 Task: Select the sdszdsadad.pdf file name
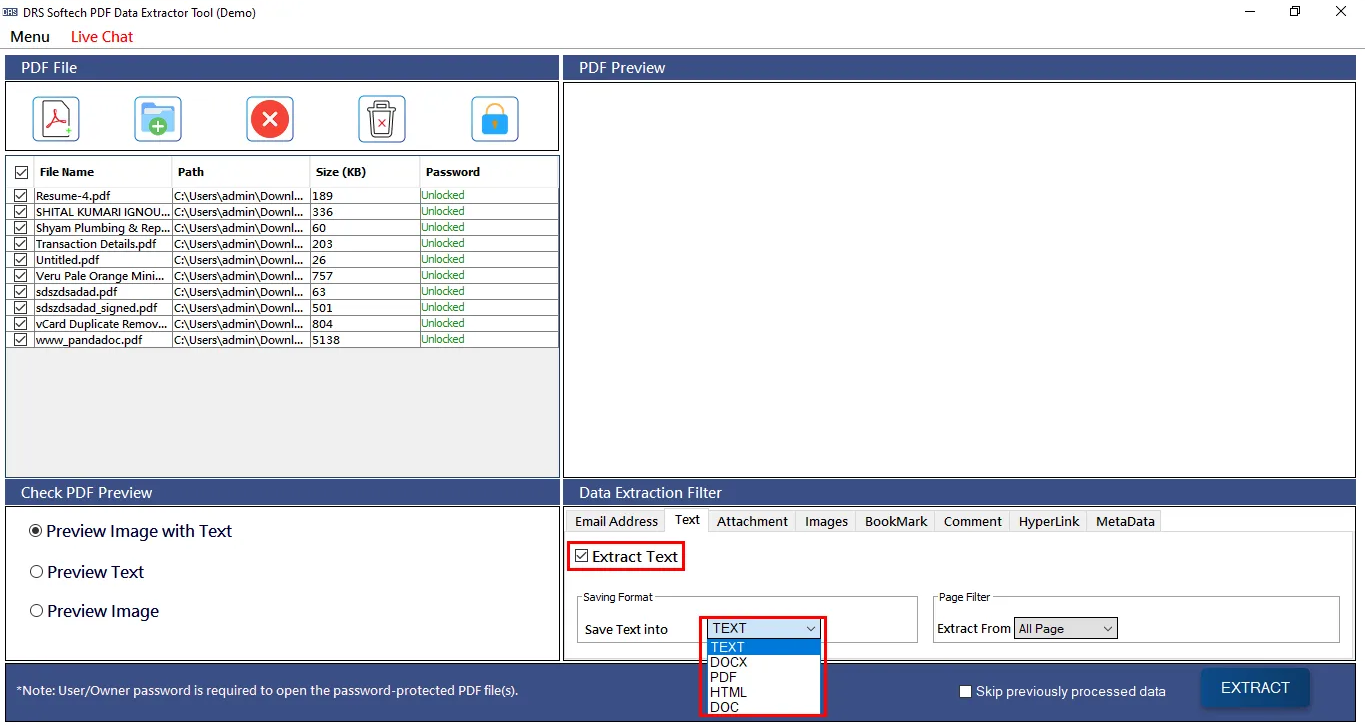77,292
